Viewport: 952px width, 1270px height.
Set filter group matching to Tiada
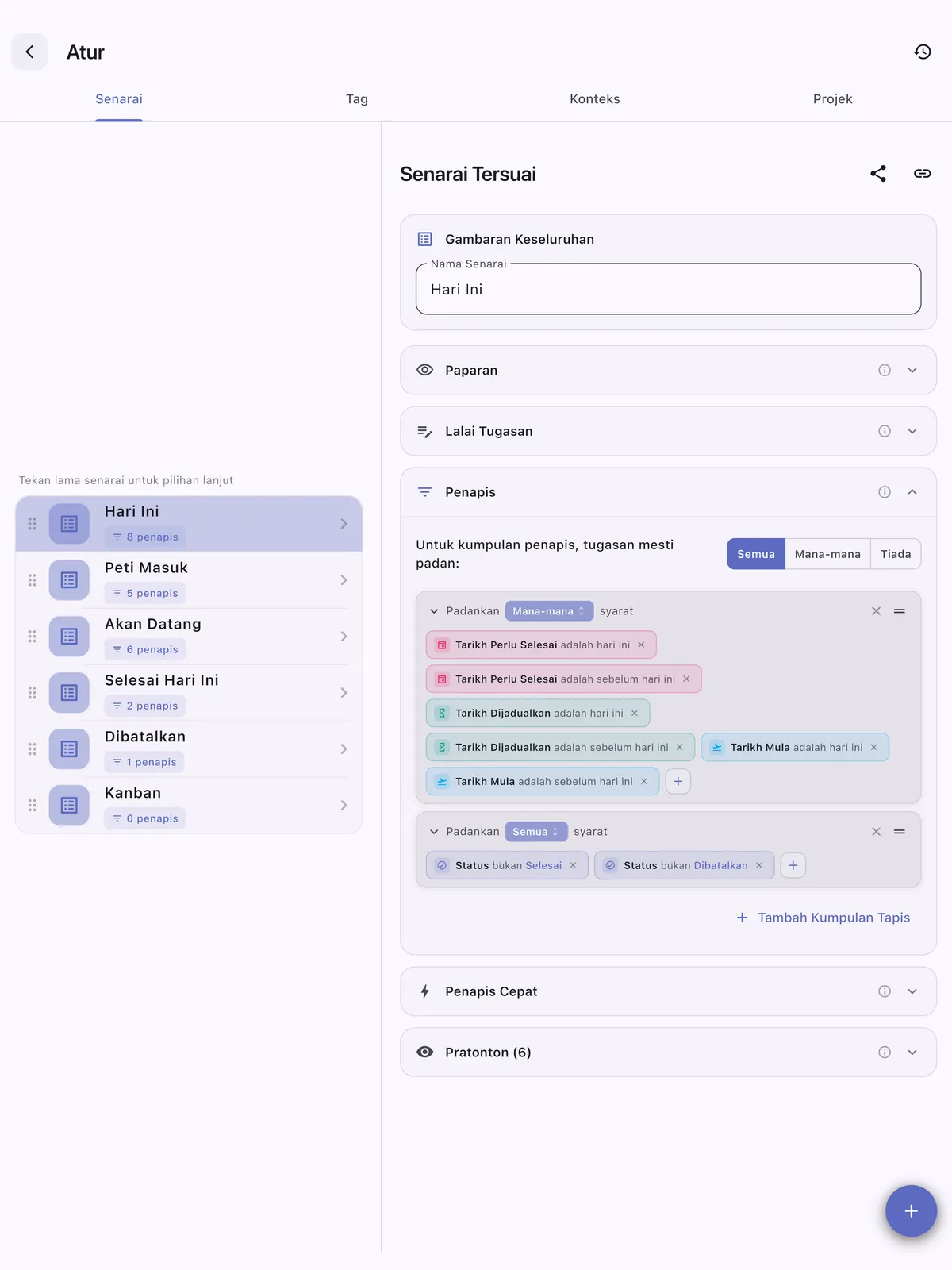click(896, 554)
